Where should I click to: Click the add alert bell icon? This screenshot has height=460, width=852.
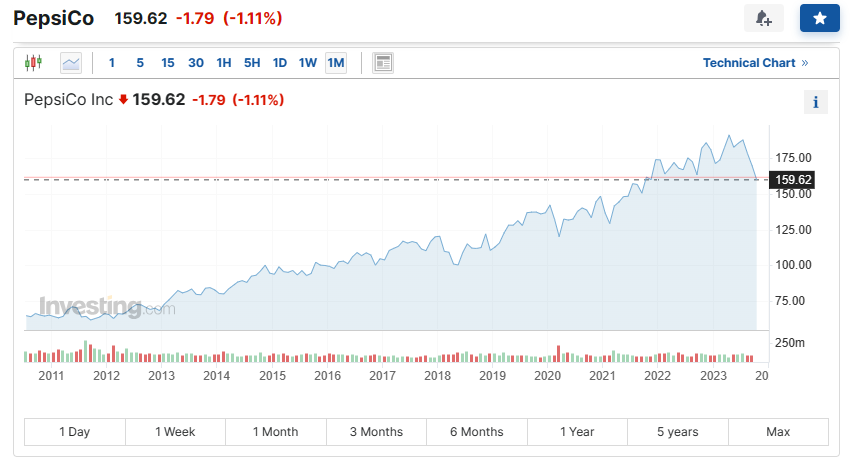pyautogui.click(x=764, y=18)
